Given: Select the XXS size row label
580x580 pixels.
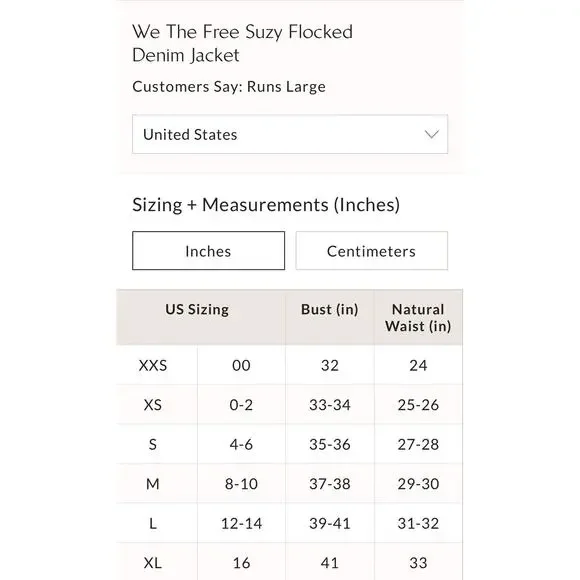Looking at the screenshot, I should point(153,365).
